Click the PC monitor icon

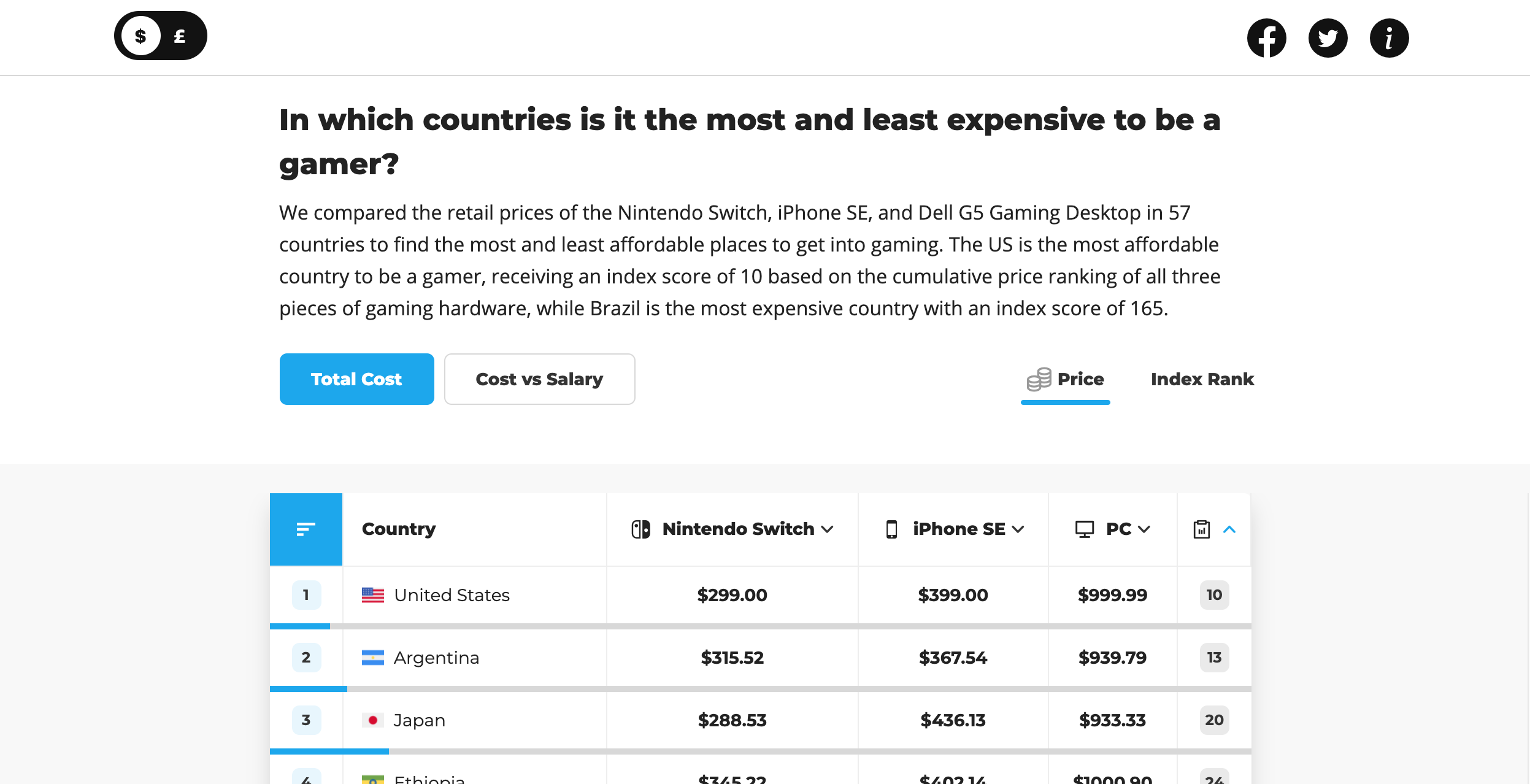1084,529
